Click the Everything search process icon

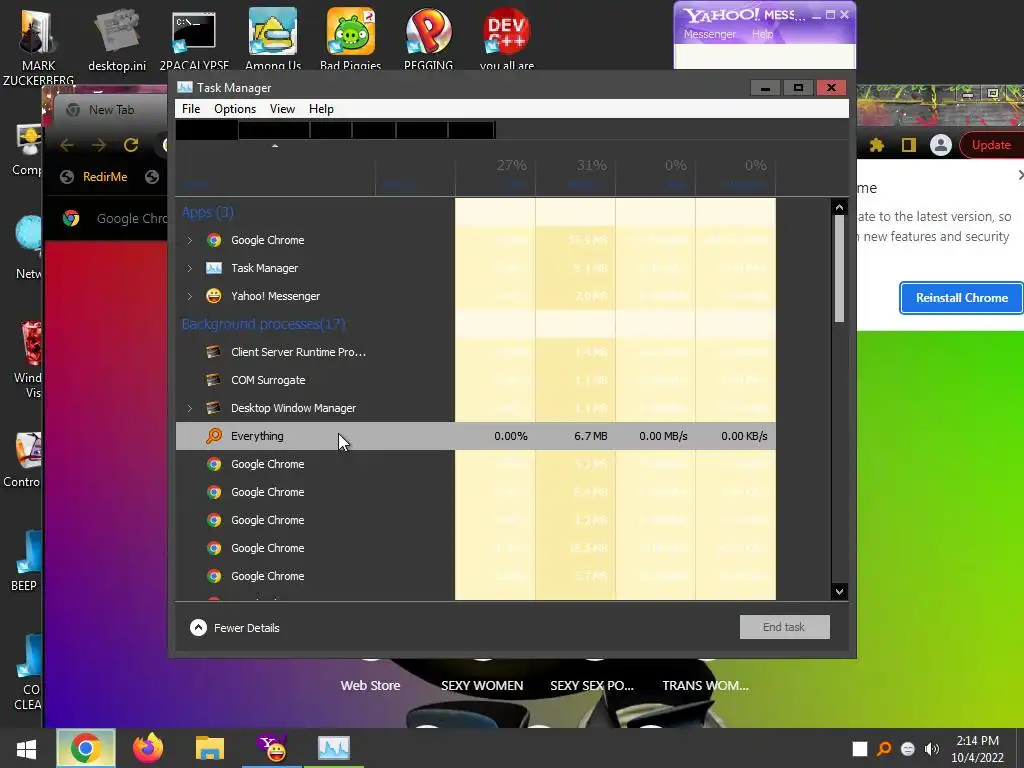[214, 436]
